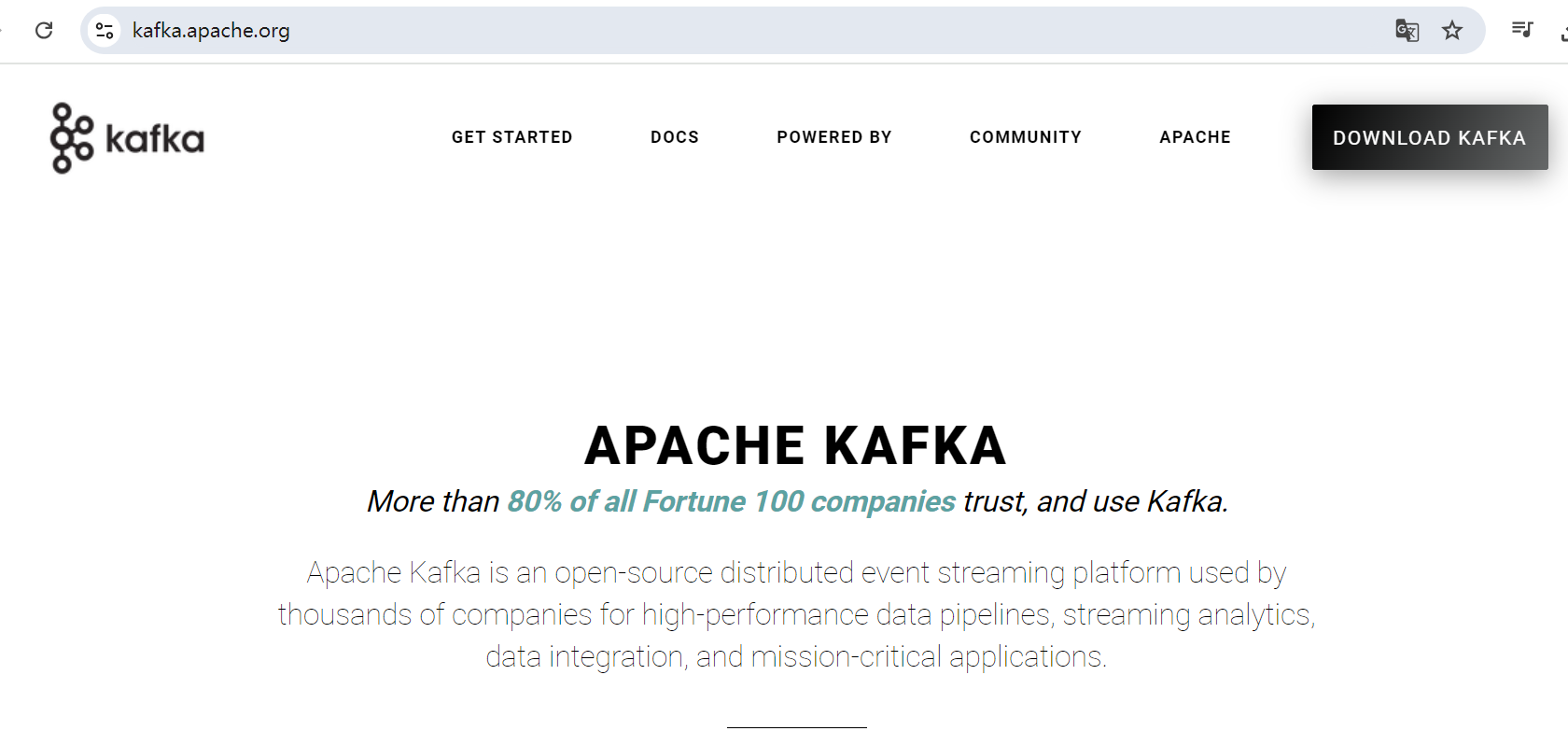Click the Kafka logo symbol

72,138
